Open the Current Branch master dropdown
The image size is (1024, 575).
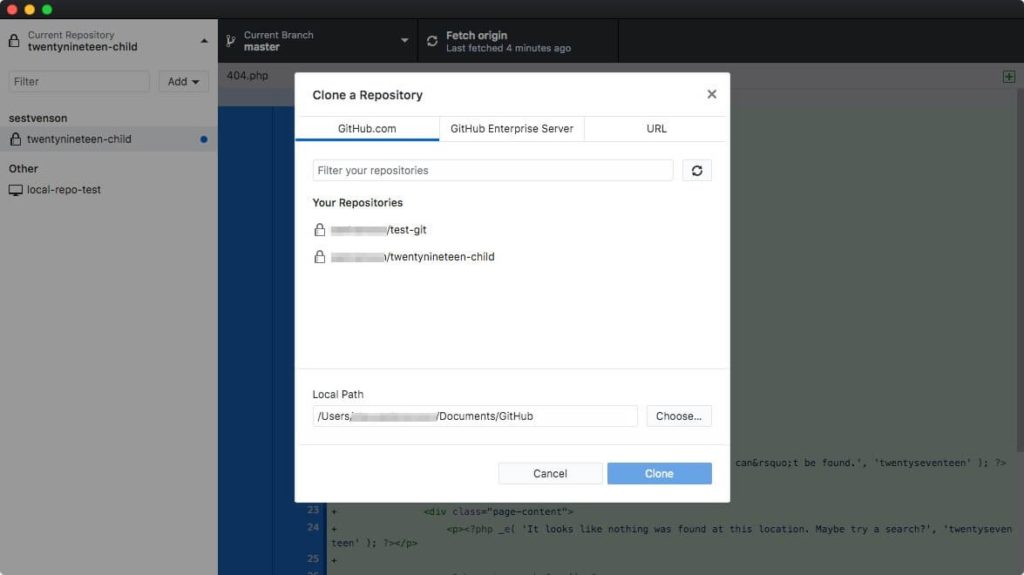click(318, 41)
